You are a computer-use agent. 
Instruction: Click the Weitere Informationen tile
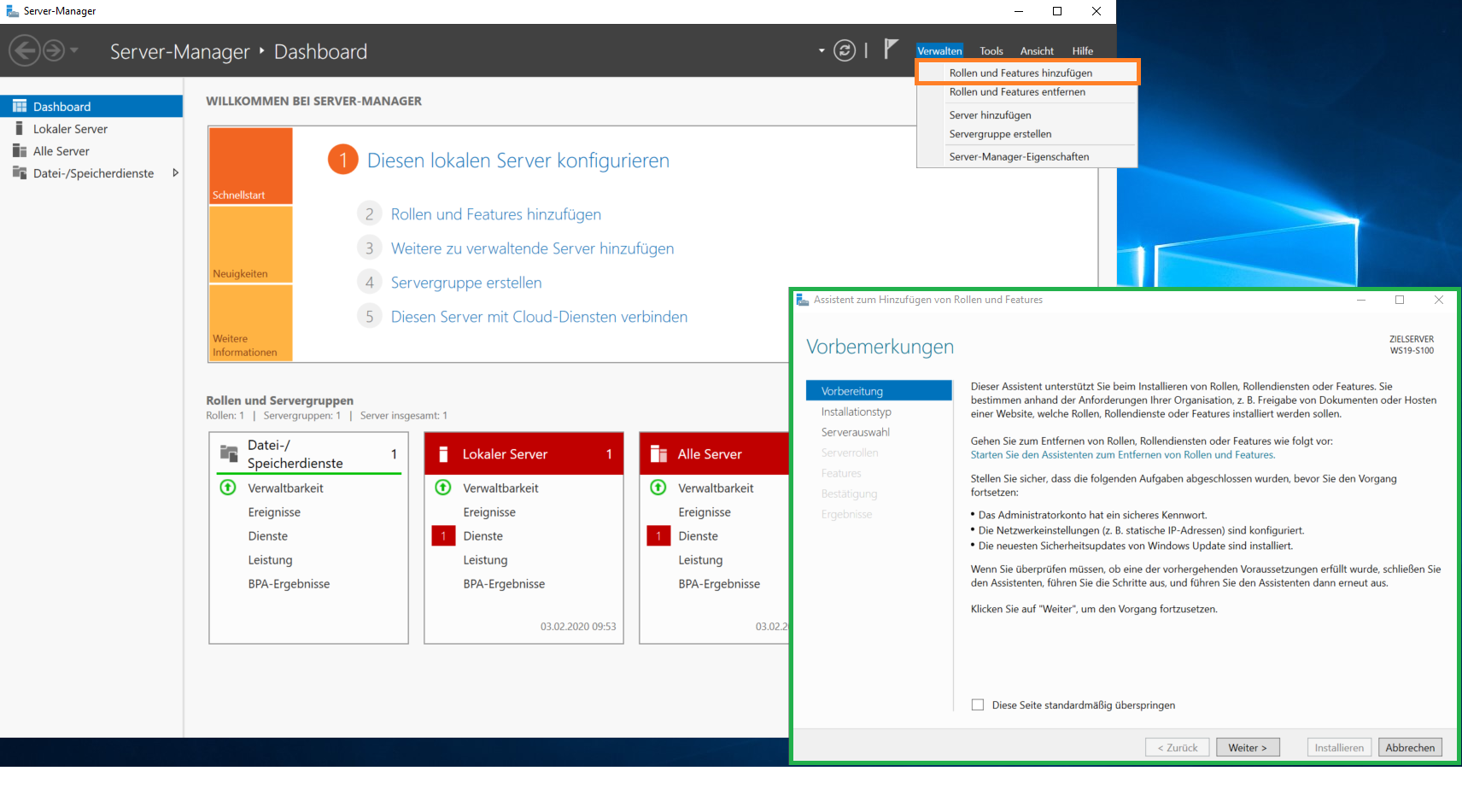click(251, 323)
